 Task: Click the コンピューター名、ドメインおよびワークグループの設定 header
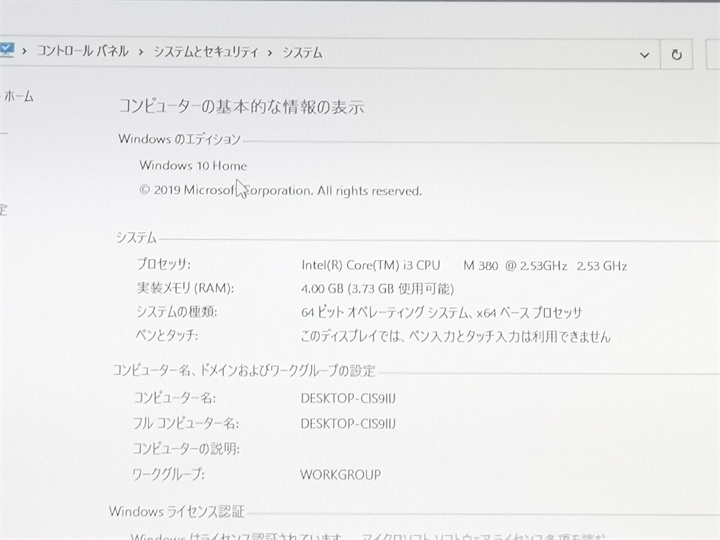[x=244, y=370]
